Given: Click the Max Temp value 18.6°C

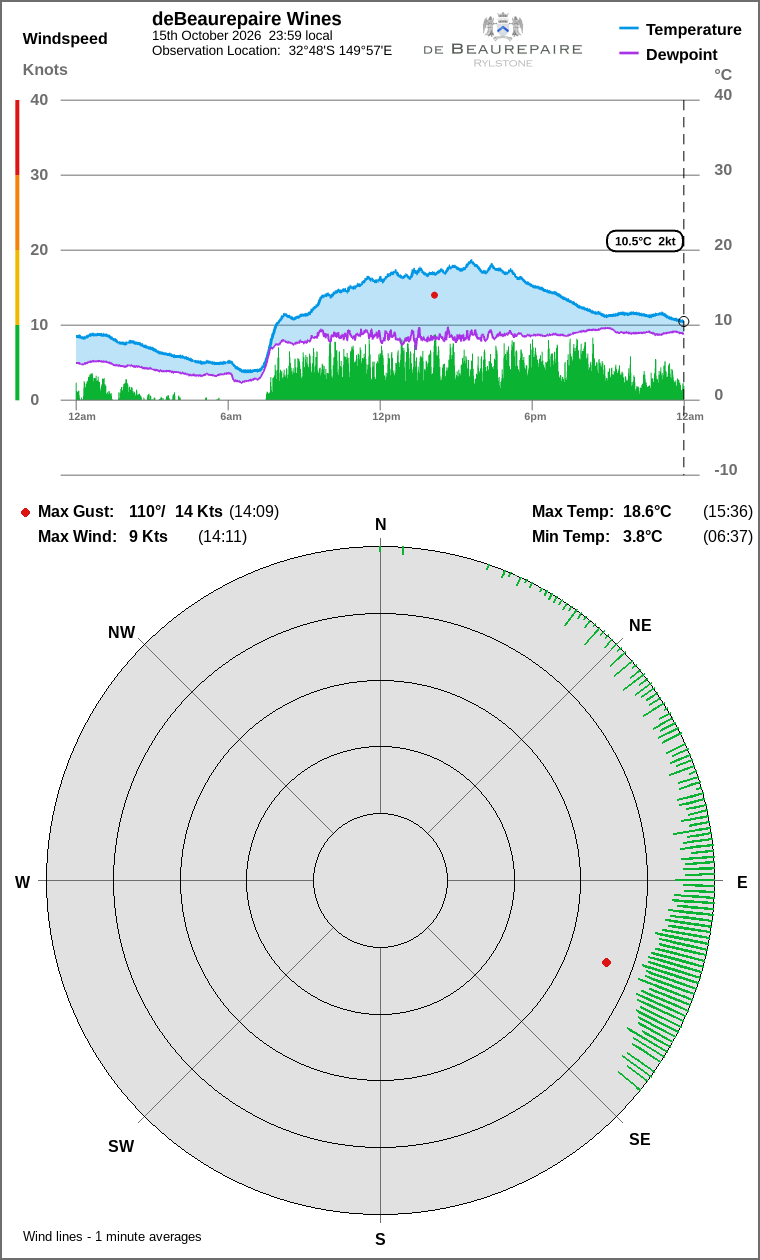Looking at the screenshot, I should (x=647, y=512).
